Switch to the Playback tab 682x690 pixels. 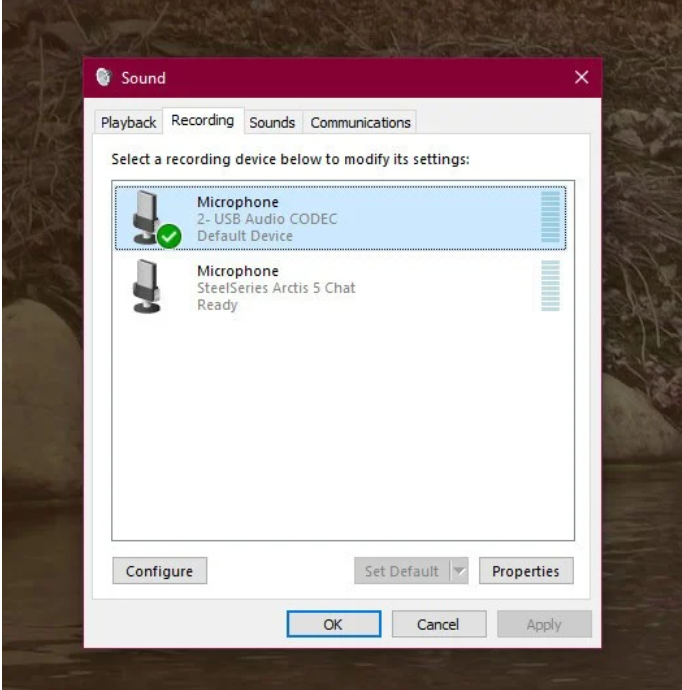tap(128, 122)
